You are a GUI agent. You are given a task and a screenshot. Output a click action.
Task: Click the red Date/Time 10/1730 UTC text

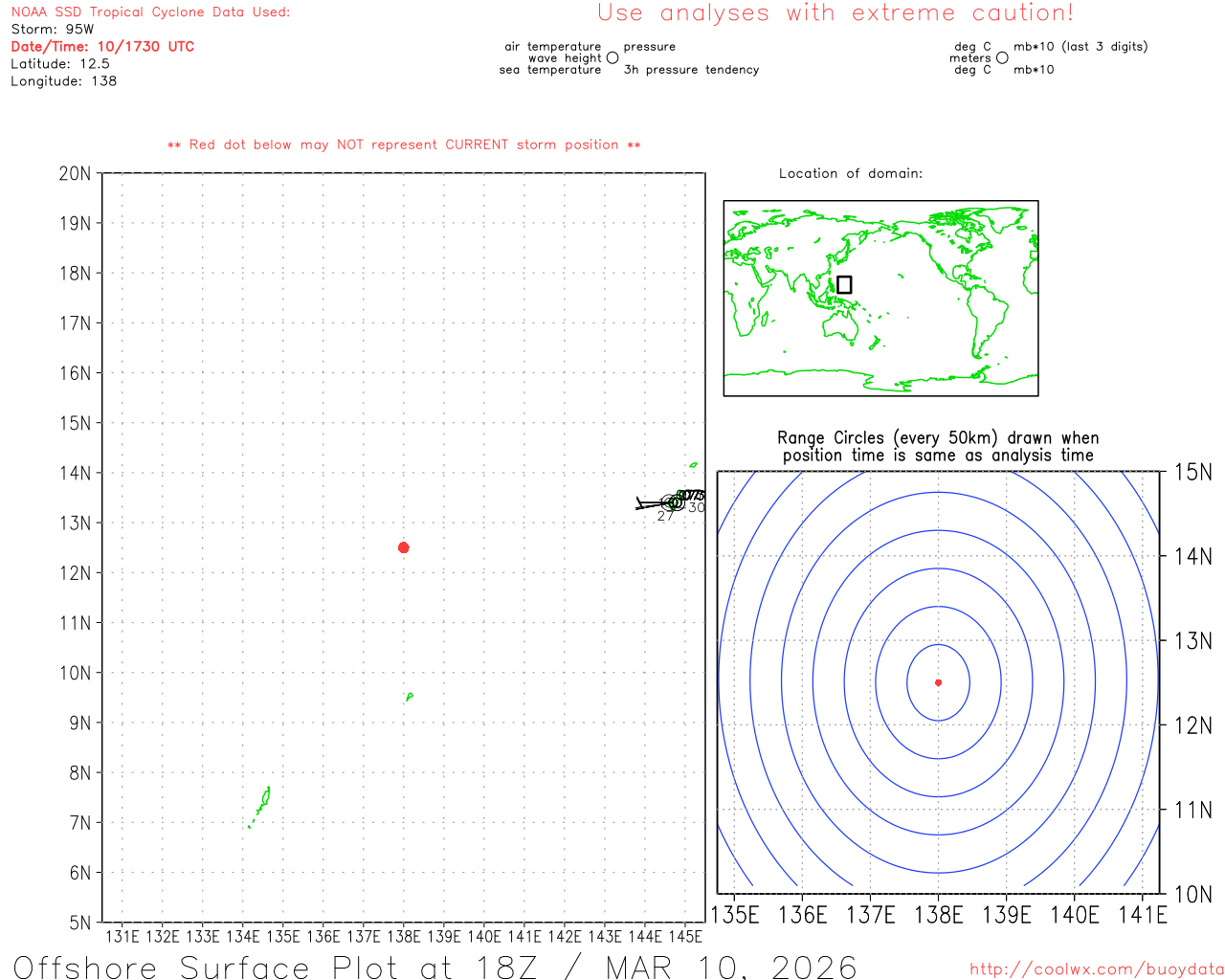[x=102, y=46]
